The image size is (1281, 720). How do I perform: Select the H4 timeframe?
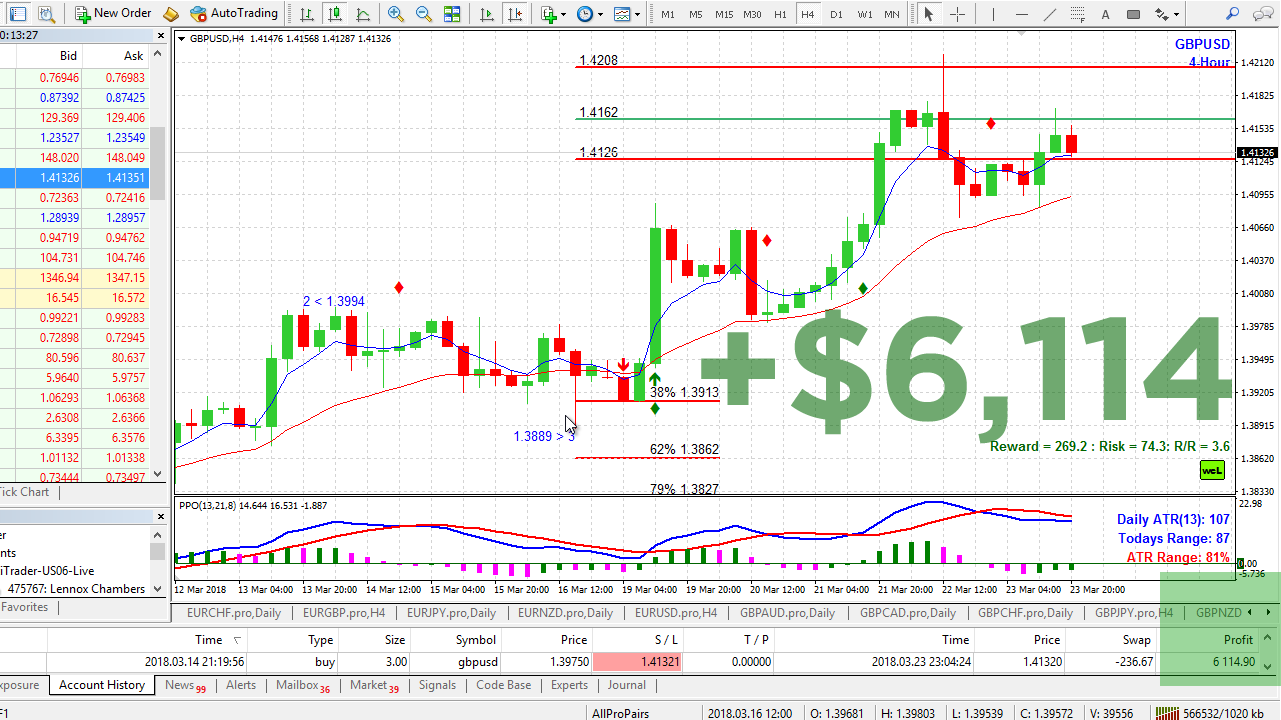click(807, 14)
